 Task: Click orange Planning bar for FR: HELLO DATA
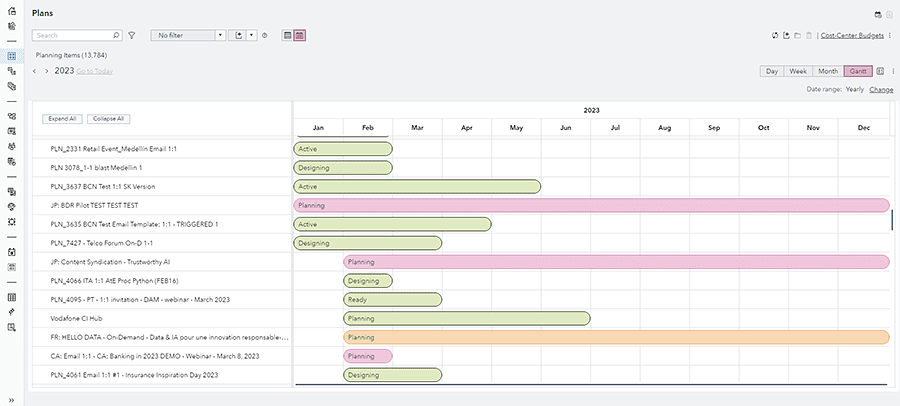tap(616, 337)
